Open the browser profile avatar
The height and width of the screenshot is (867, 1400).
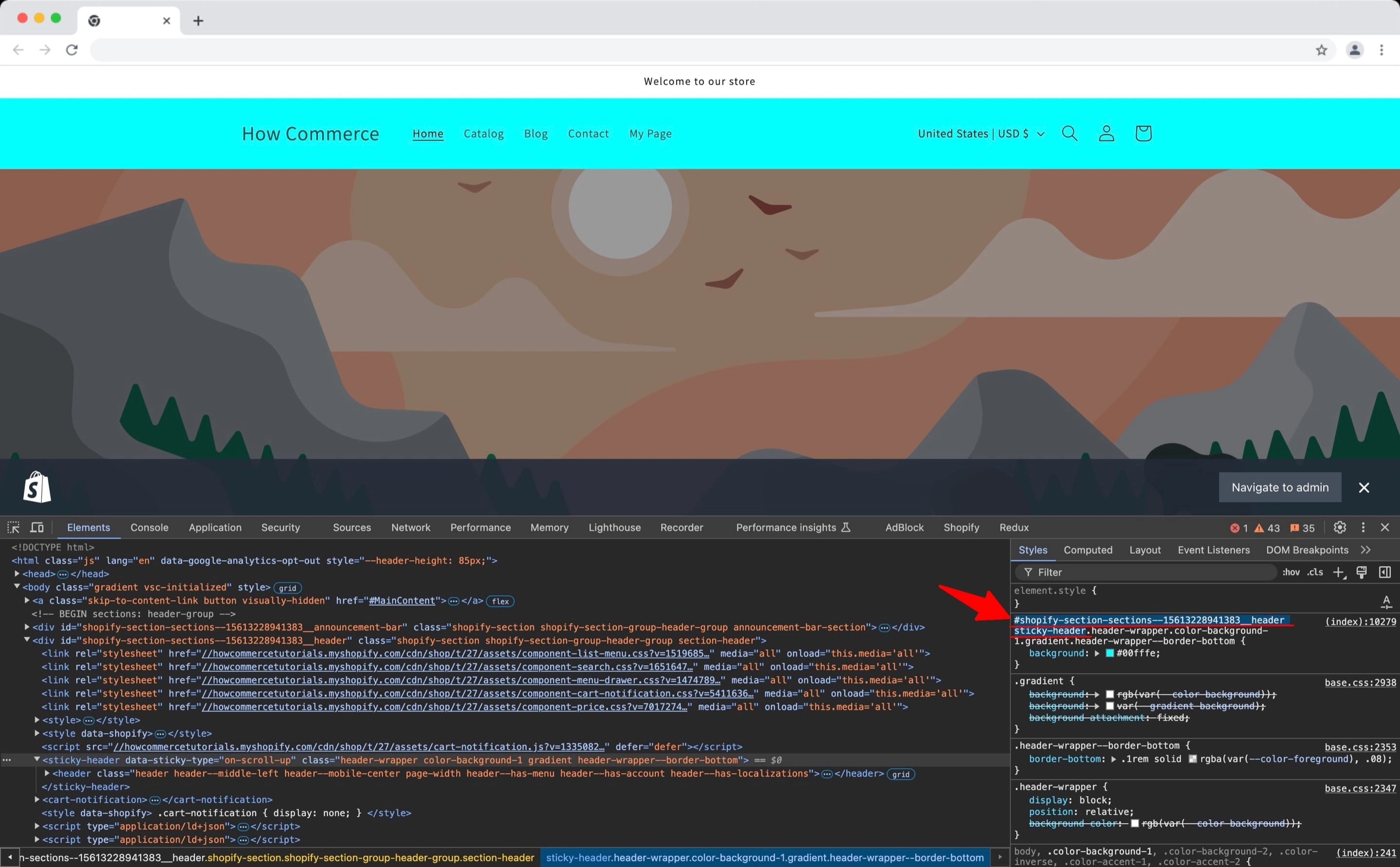[x=1355, y=50]
